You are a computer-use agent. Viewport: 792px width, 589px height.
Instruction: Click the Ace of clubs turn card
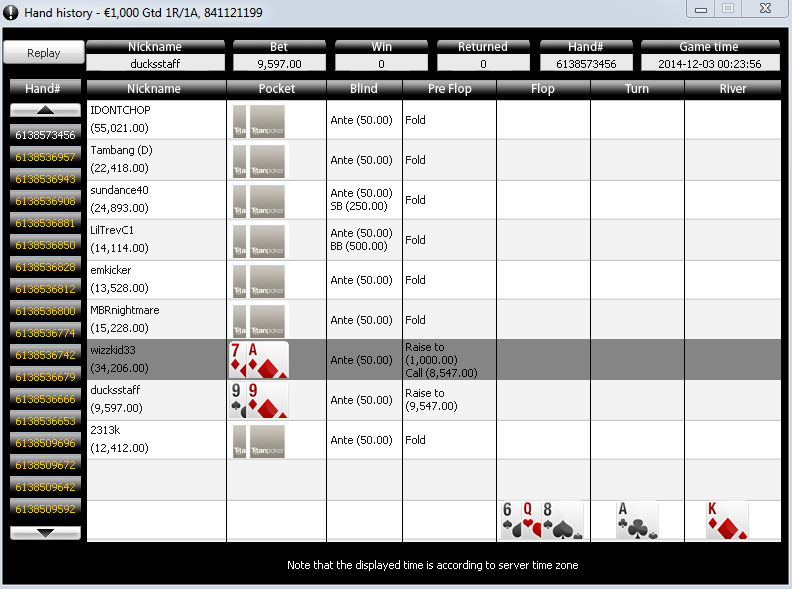[637, 520]
